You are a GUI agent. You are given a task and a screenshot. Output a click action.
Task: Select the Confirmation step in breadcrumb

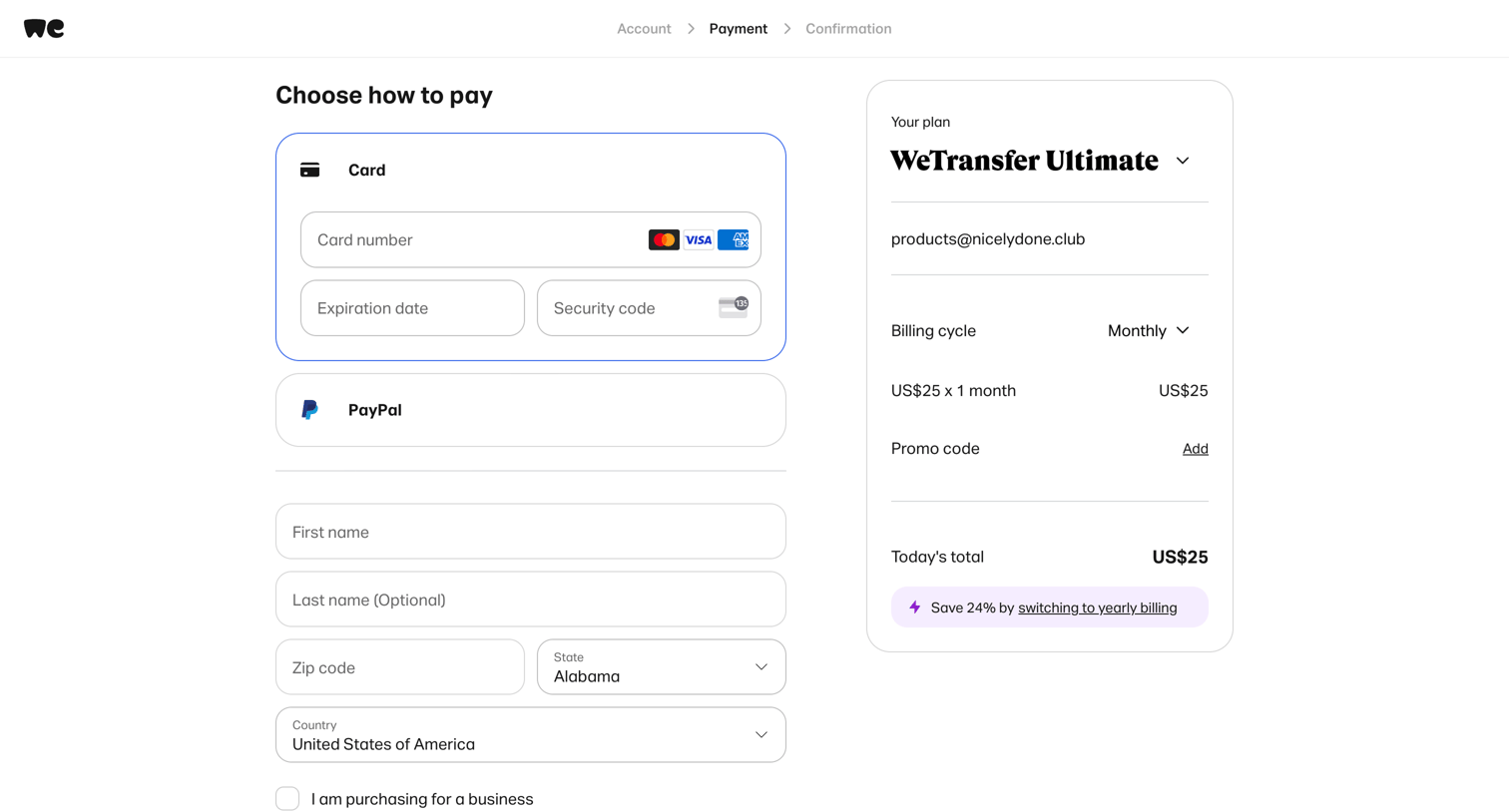848,29
